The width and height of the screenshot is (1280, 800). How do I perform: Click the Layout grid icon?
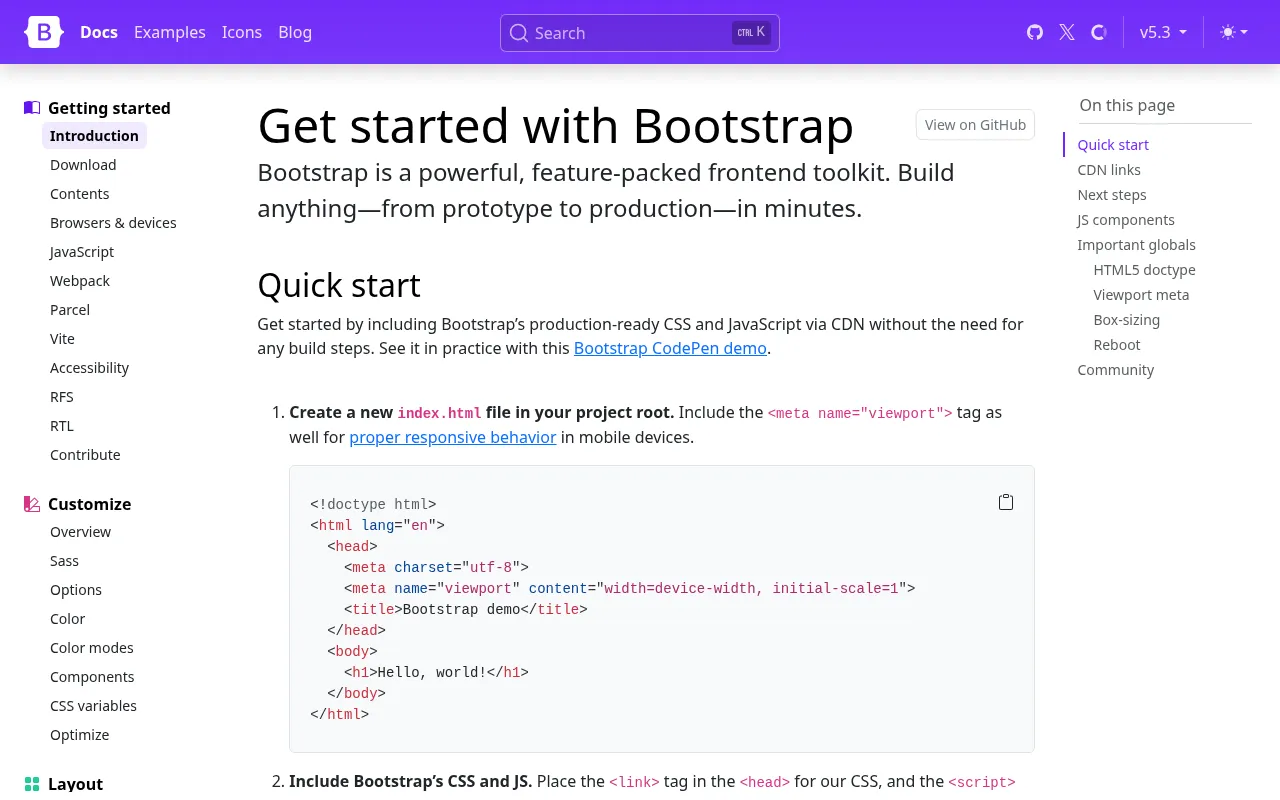[32, 784]
